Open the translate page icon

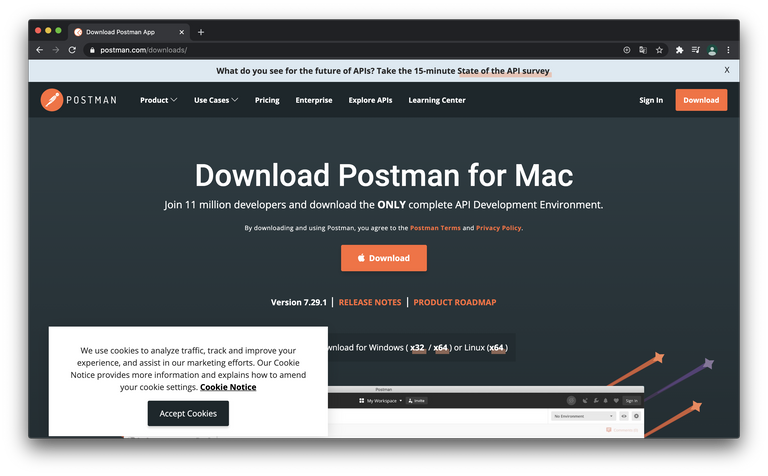[x=643, y=50]
